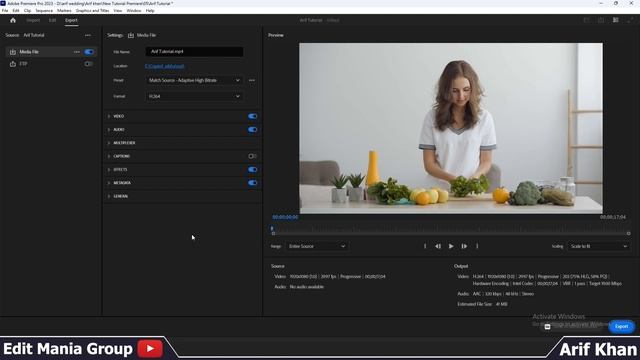The width and height of the screenshot is (640, 360).
Task: Play the export preview
Action: pyautogui.click(x=451, y=246)
